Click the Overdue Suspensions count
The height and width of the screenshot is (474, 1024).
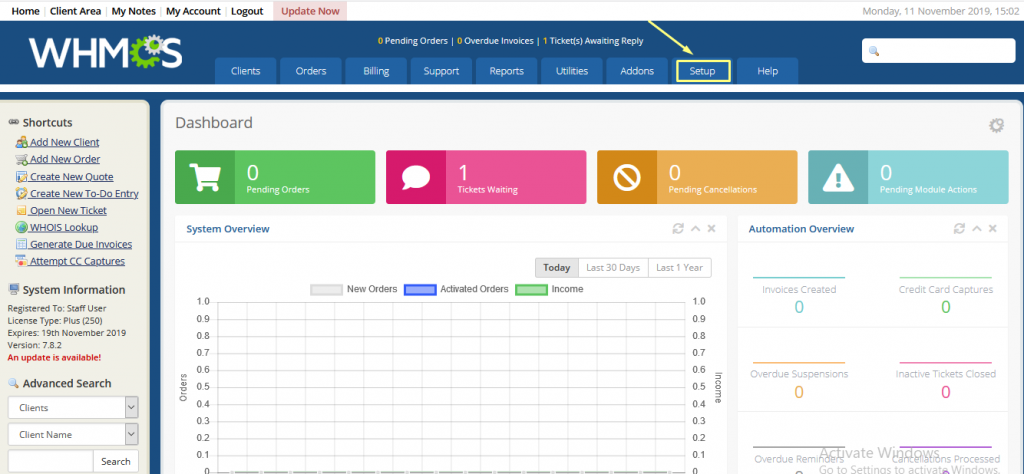coord(799,392)
